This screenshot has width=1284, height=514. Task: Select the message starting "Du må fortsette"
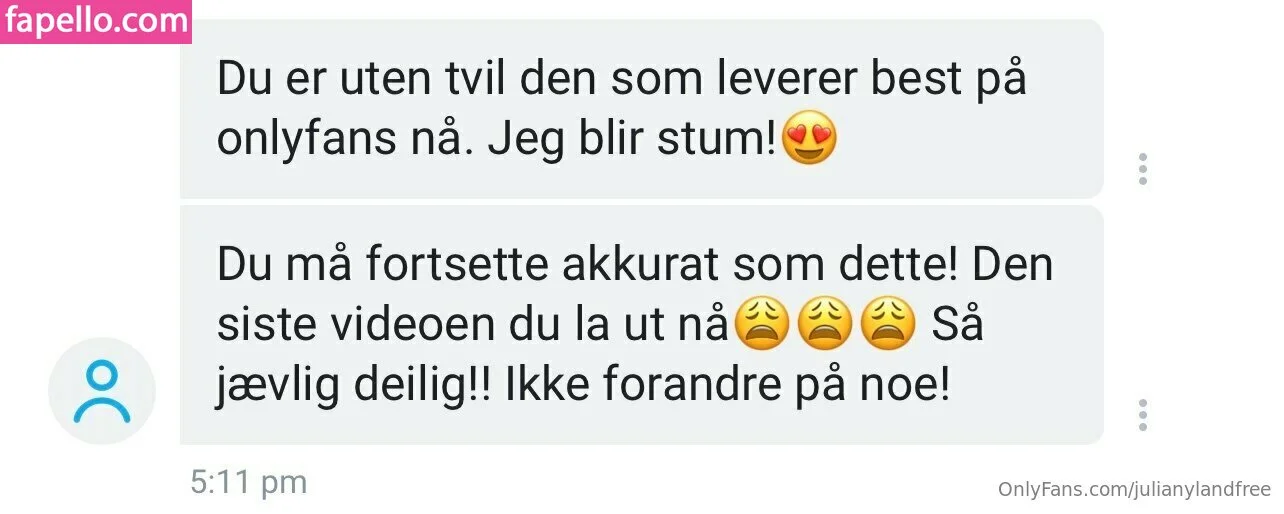(x=641, y=325)
